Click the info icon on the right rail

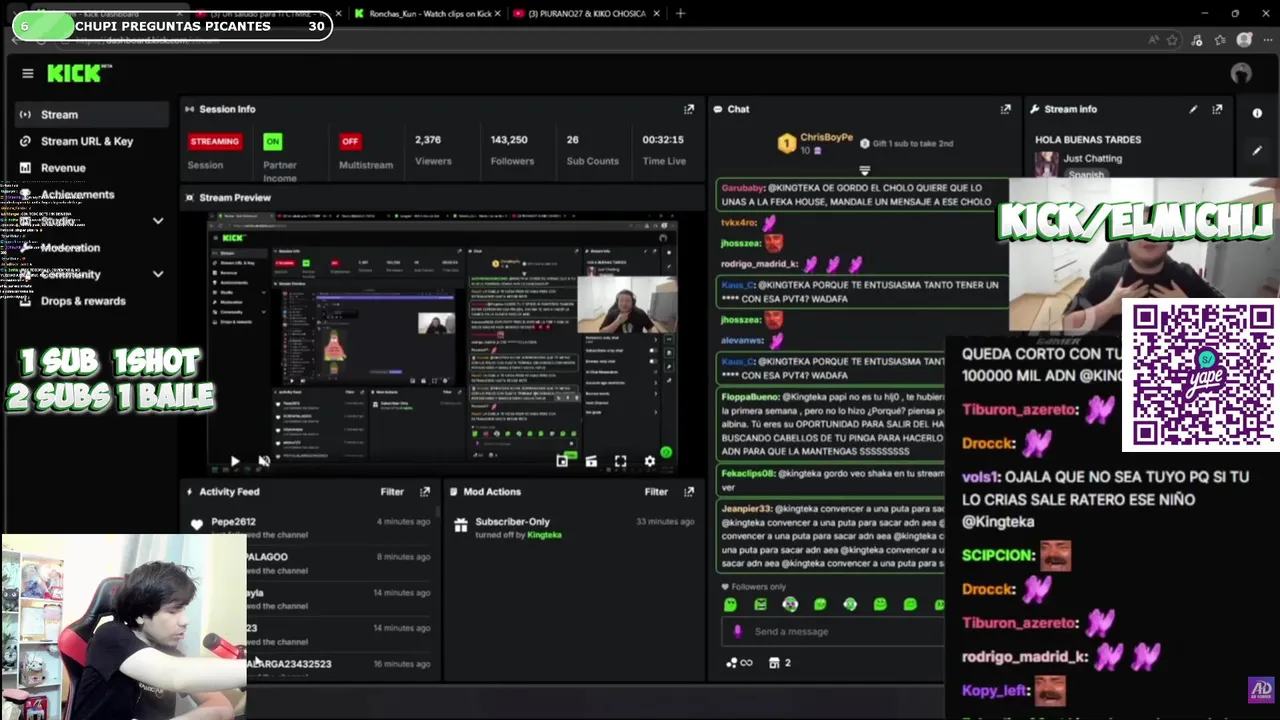click(x=1257, y=113)
